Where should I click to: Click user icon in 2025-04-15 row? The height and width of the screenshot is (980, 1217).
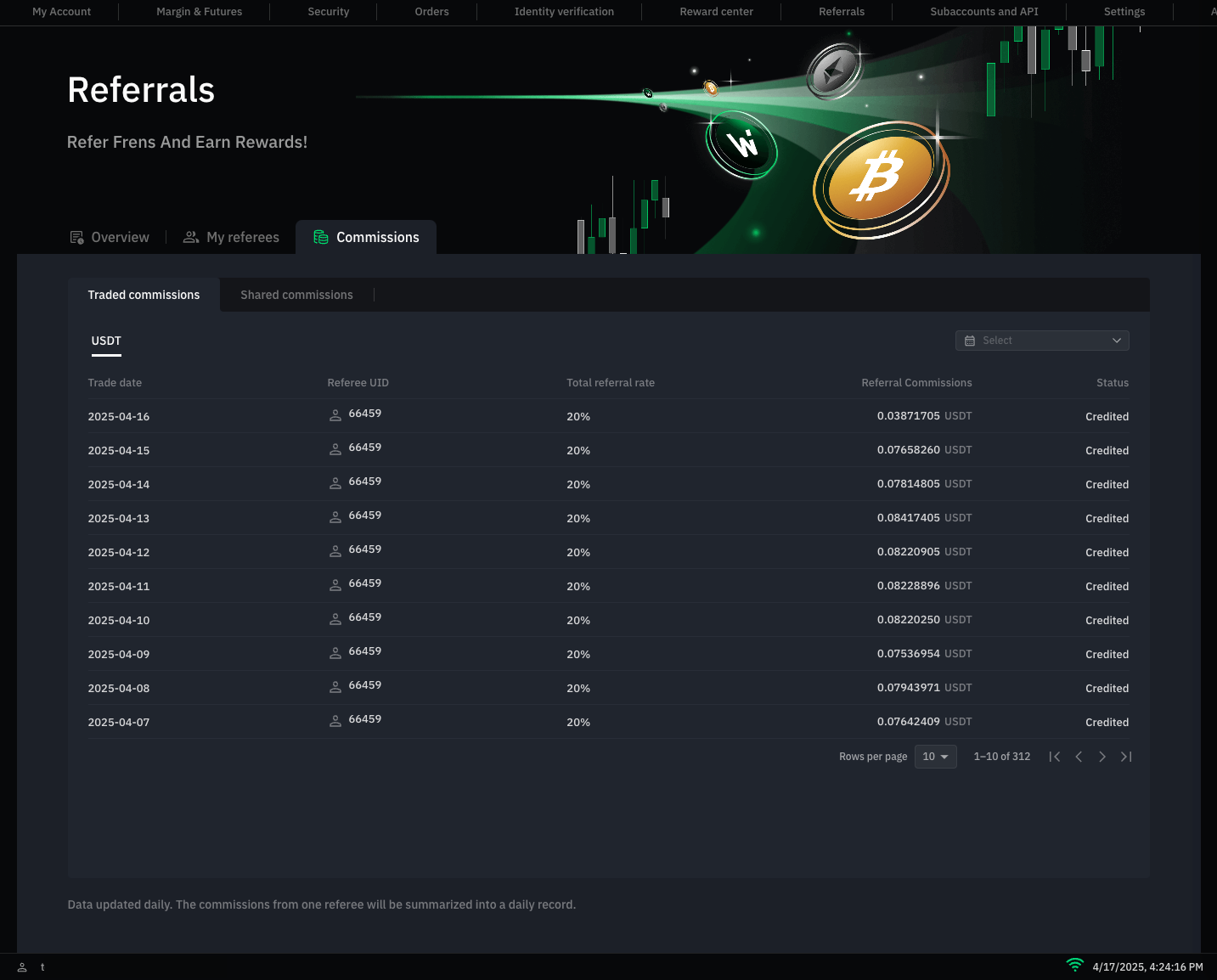(335, 449)
